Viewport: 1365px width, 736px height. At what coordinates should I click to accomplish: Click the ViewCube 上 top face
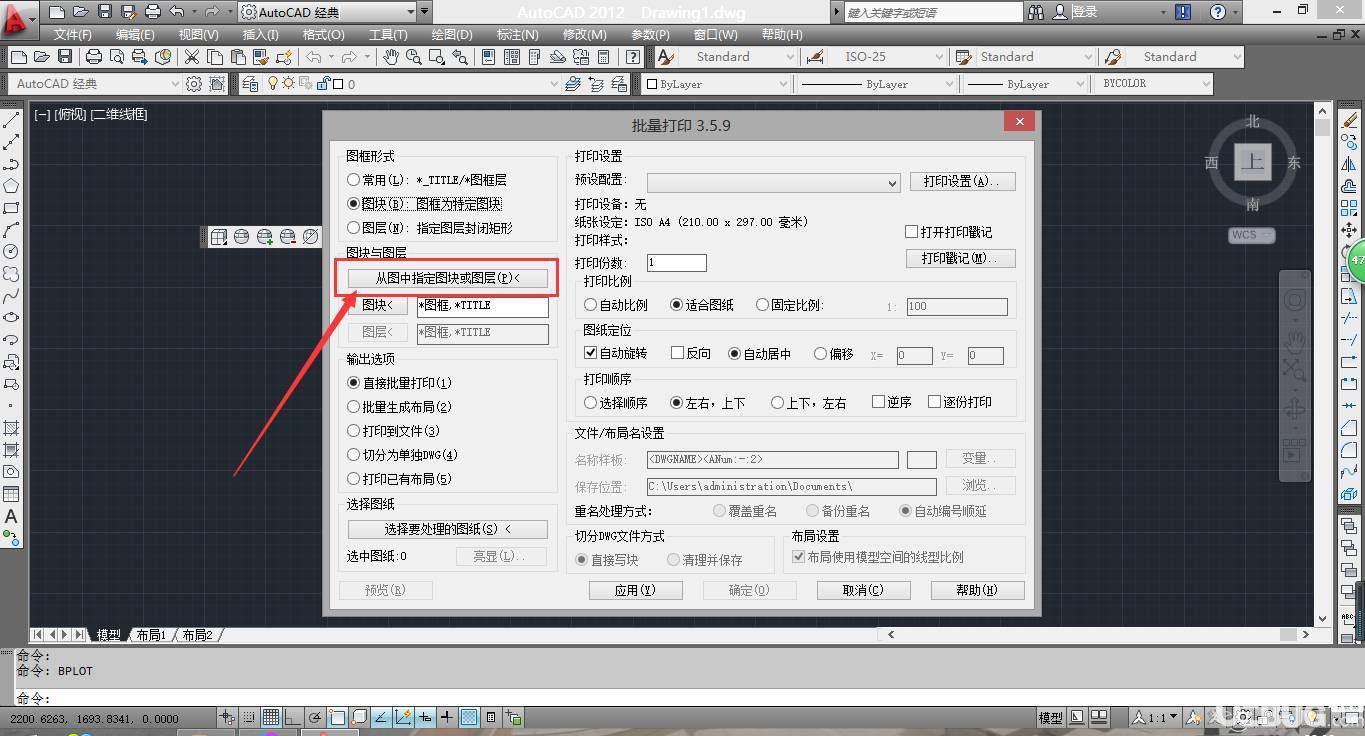click(1252, 161)
